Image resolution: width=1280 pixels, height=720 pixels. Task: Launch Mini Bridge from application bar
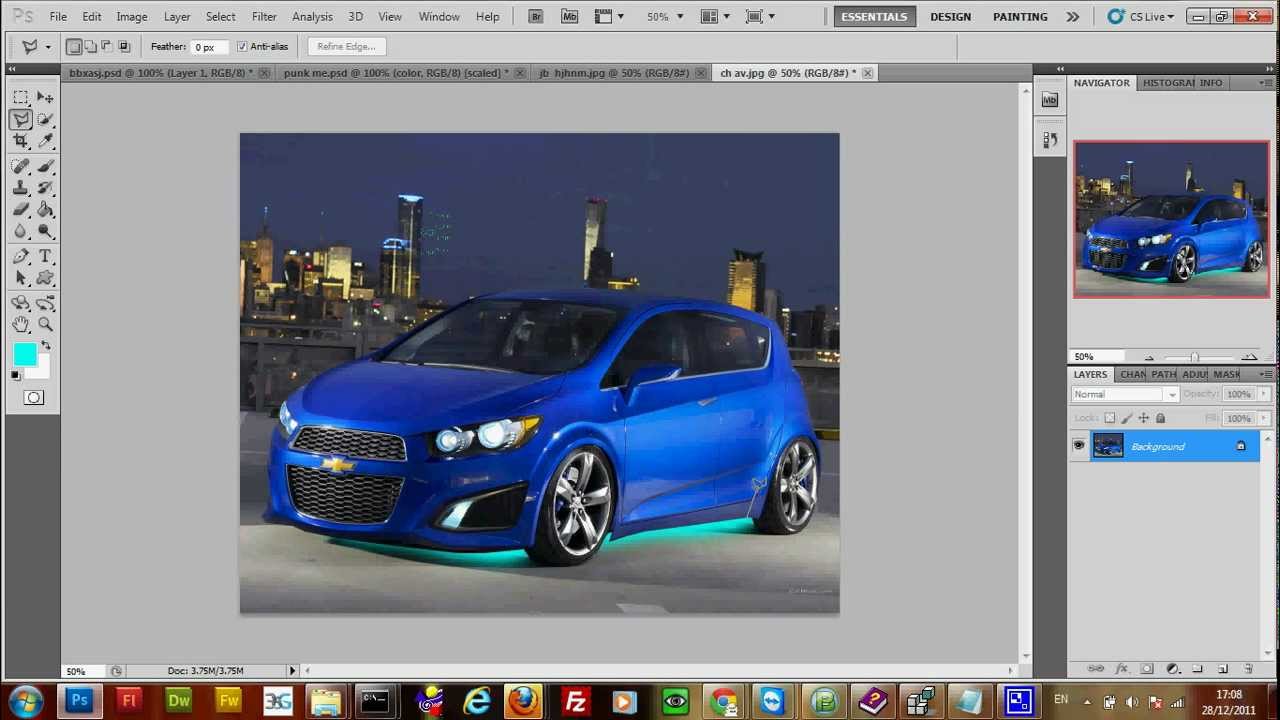[569, 16]
